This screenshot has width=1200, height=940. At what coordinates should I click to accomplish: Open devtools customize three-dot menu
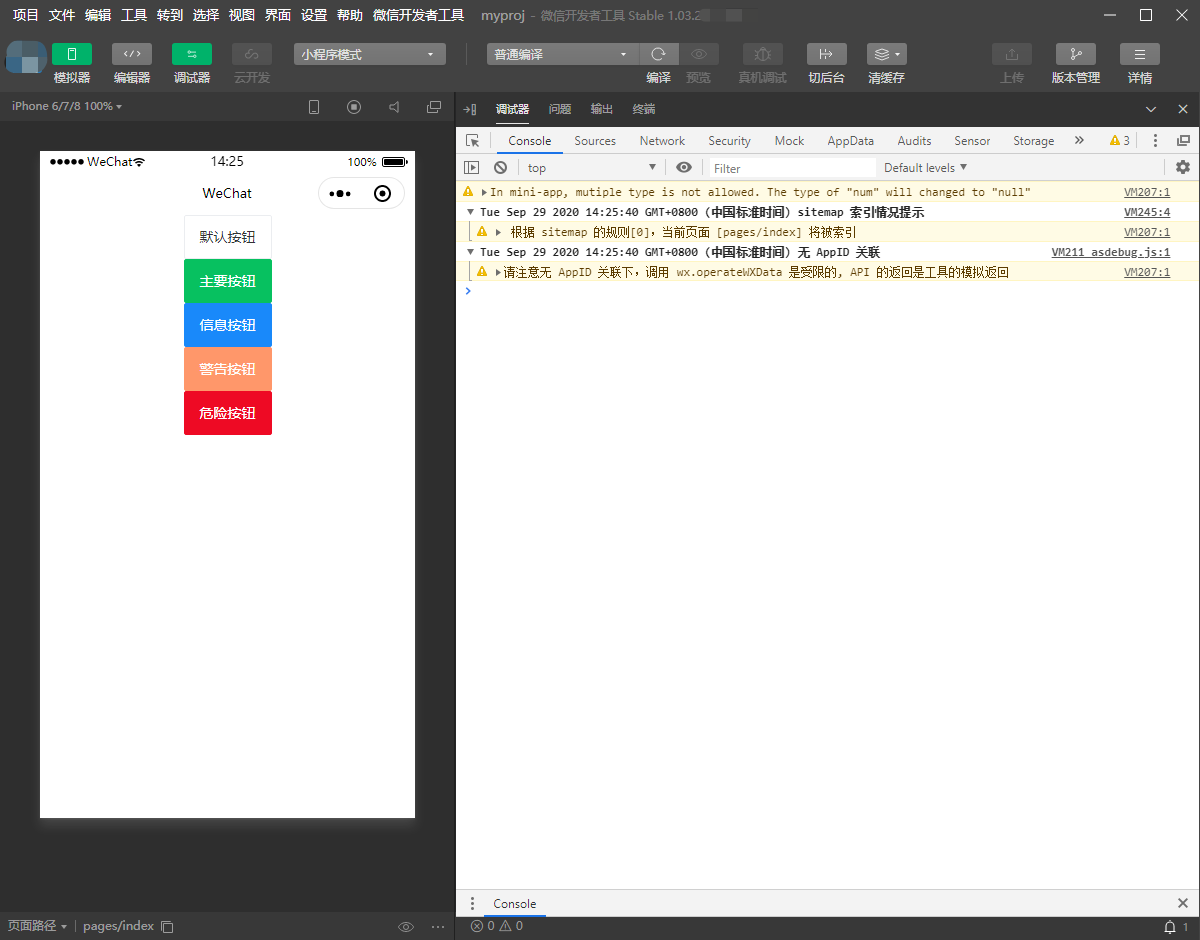(1155, 141)
